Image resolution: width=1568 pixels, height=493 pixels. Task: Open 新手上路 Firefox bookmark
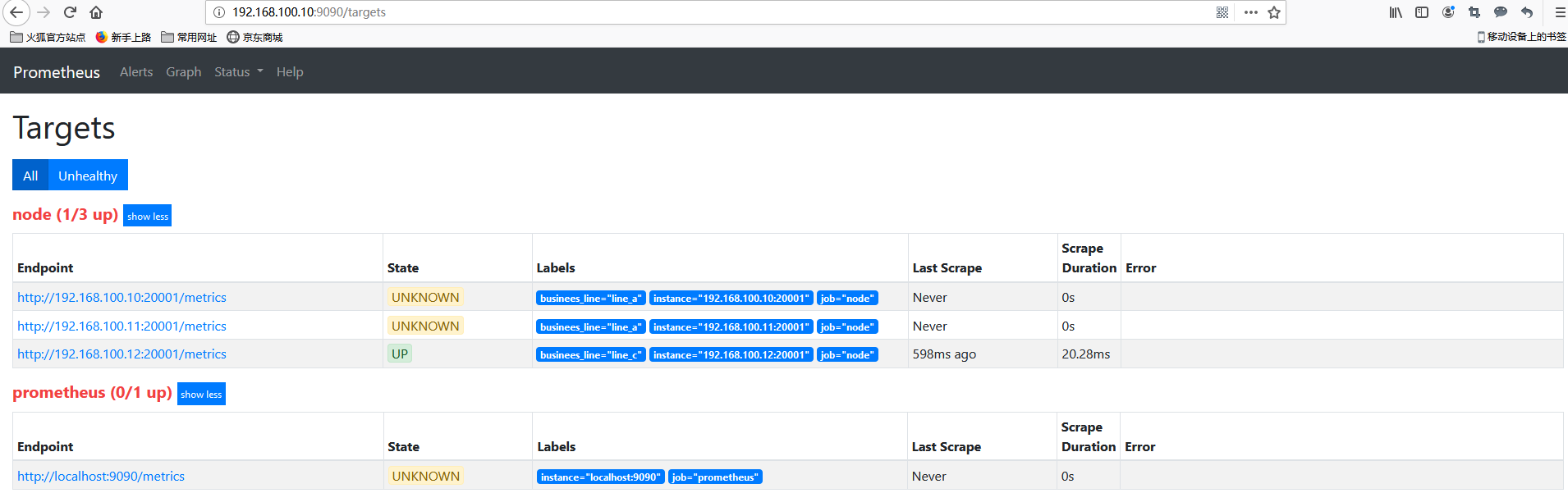[123, 37]
